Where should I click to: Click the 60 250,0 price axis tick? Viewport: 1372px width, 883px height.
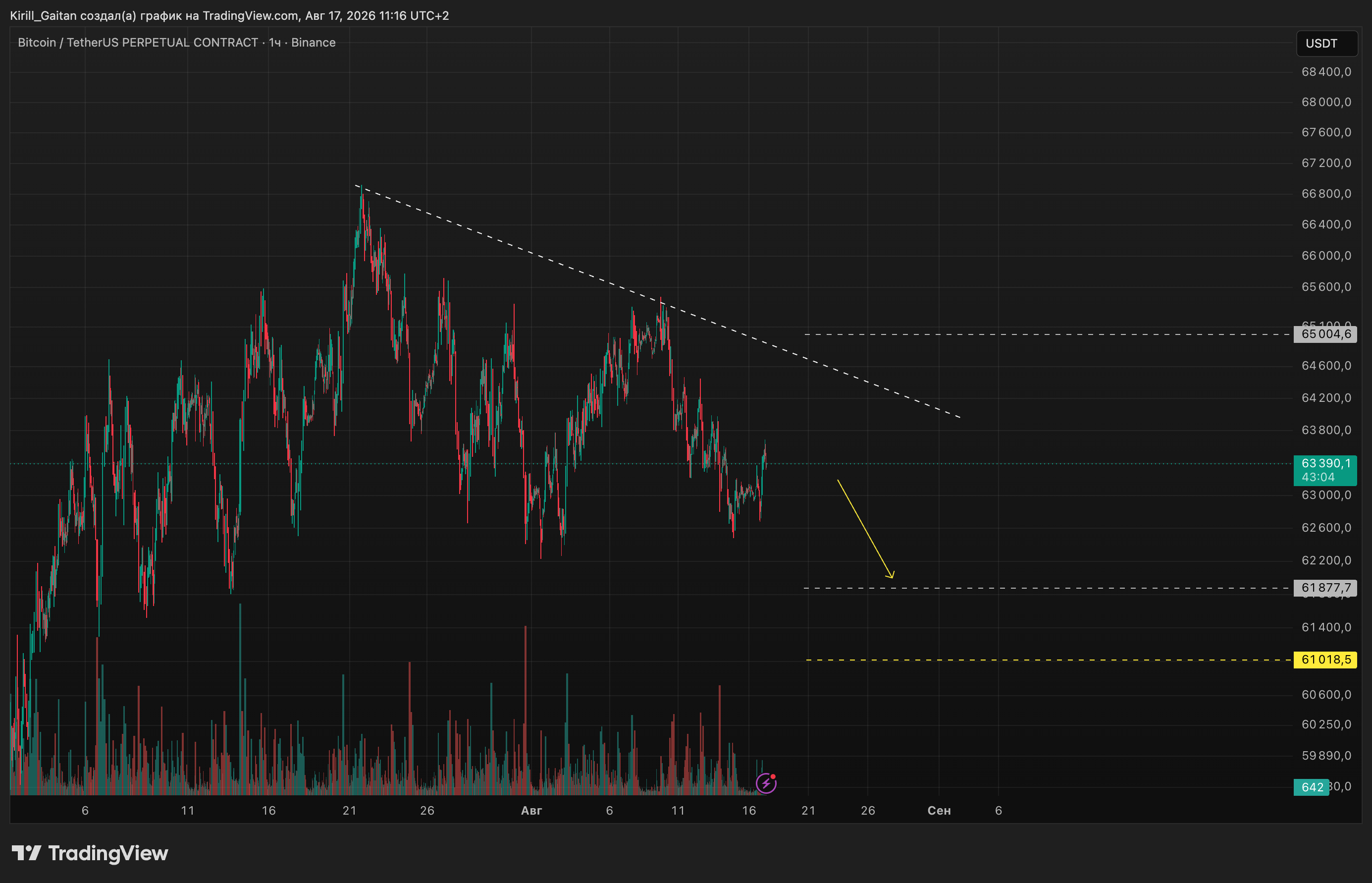tap(1326, 725)
